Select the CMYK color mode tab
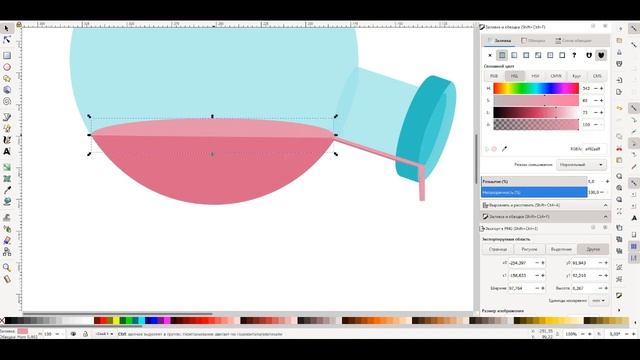The height and width of the screenshot is (360, 640). (x=556, y=76)
